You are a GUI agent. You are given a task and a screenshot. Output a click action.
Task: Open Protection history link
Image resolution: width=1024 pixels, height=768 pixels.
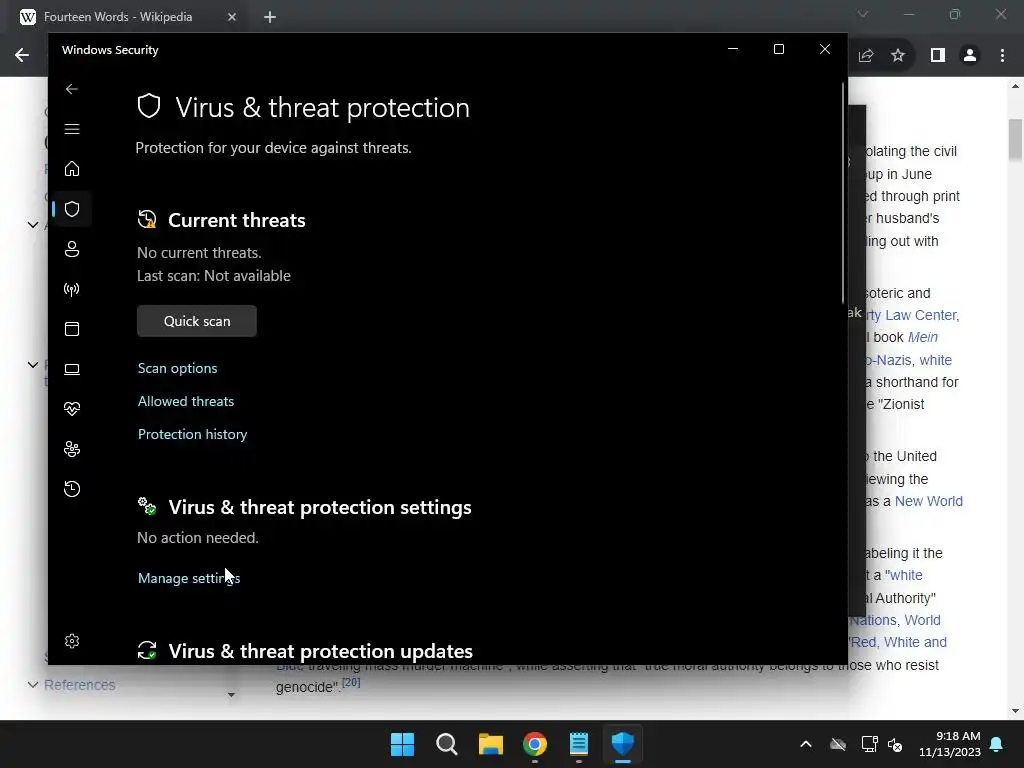pos(193,434)
